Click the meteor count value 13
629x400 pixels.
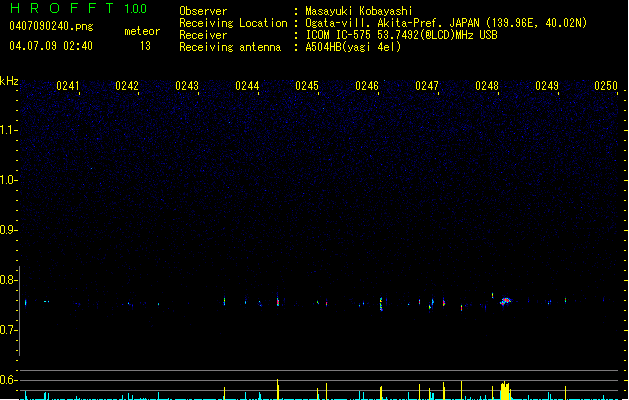point(145,46)
